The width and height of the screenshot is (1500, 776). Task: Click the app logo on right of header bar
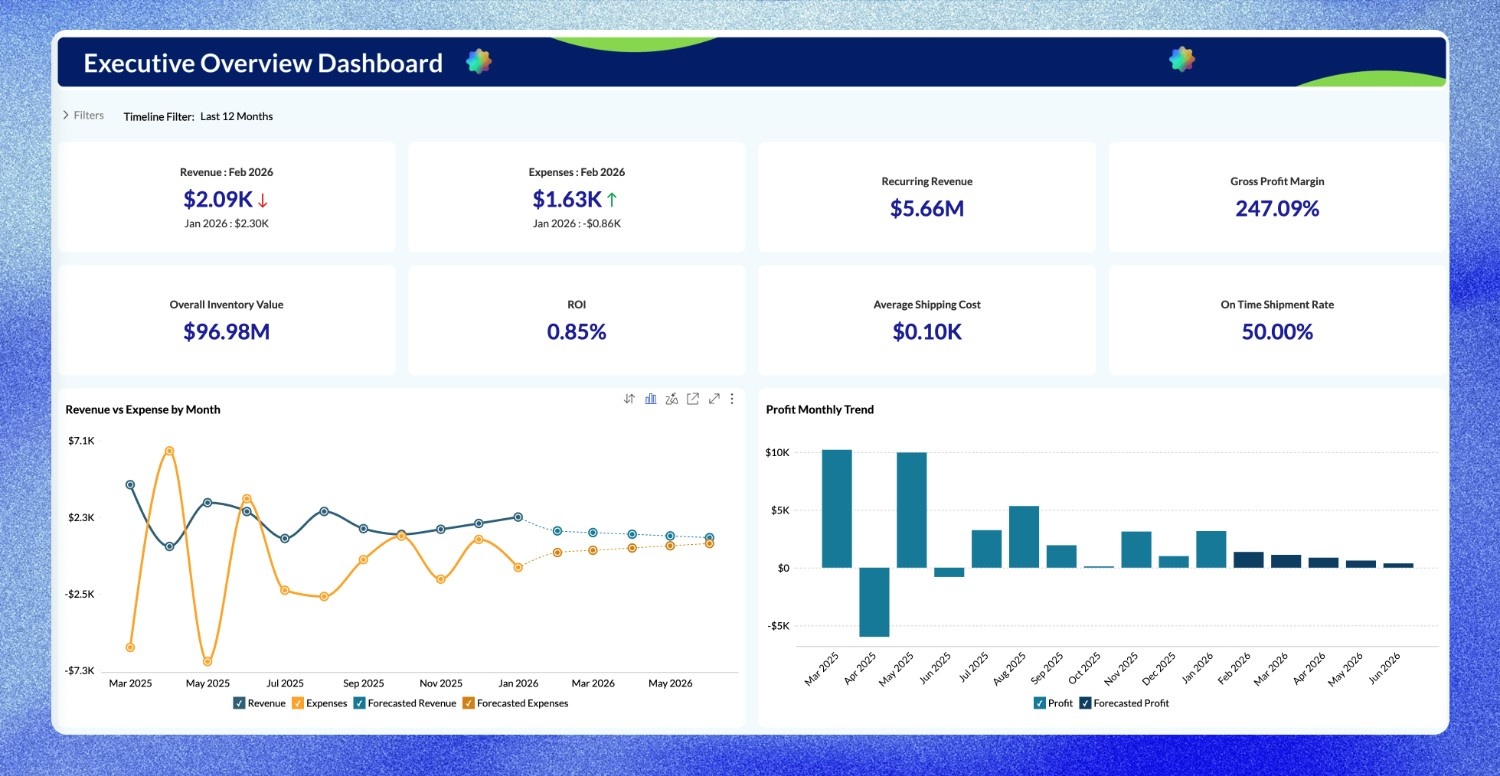point(1181,59)
